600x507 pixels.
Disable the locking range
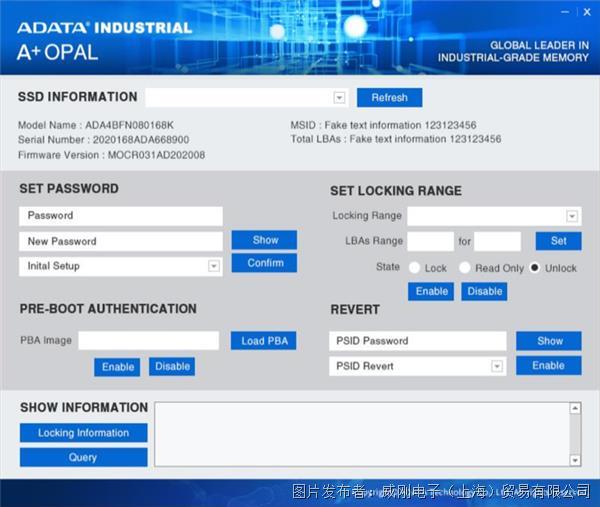484,292
